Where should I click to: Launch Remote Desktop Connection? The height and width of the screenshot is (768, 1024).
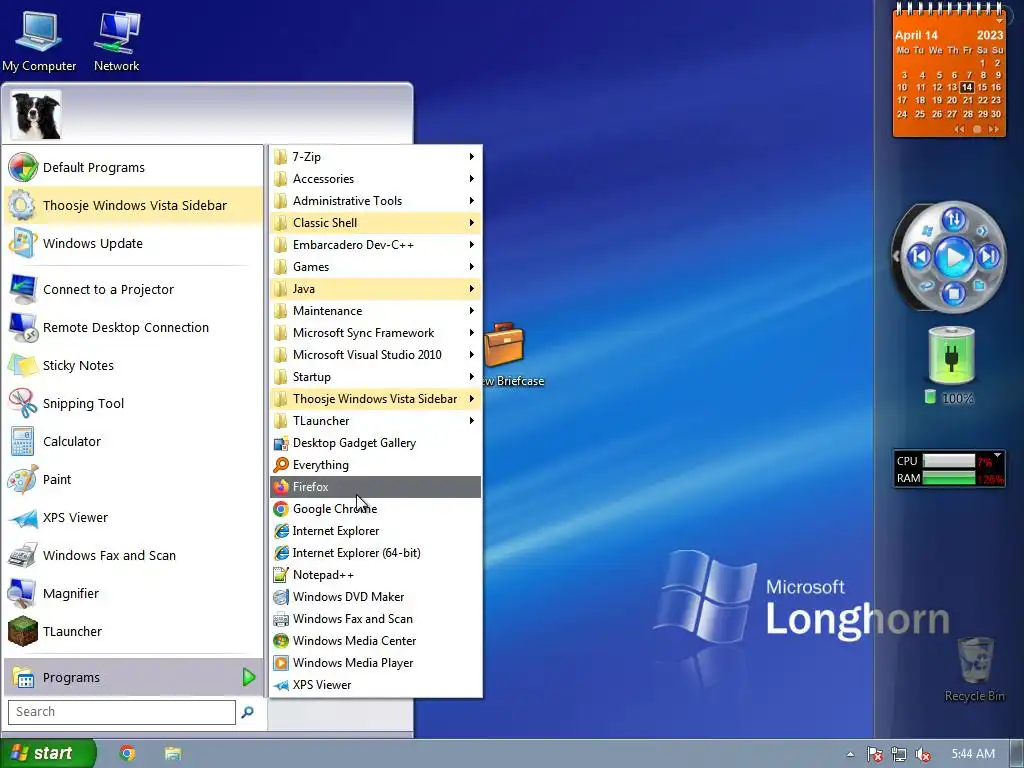pos(133,327)
